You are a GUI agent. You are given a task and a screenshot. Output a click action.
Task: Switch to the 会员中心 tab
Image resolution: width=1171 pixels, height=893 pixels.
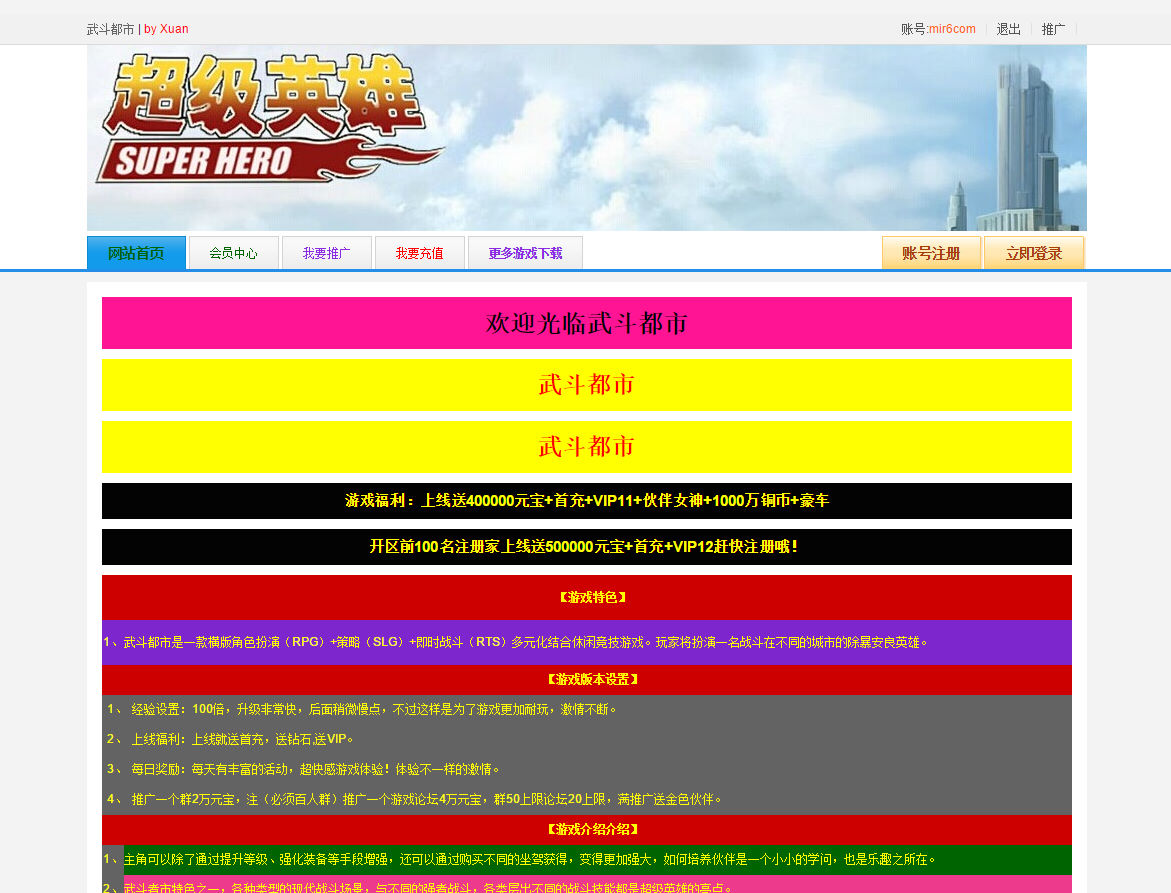tap(233, 254)
